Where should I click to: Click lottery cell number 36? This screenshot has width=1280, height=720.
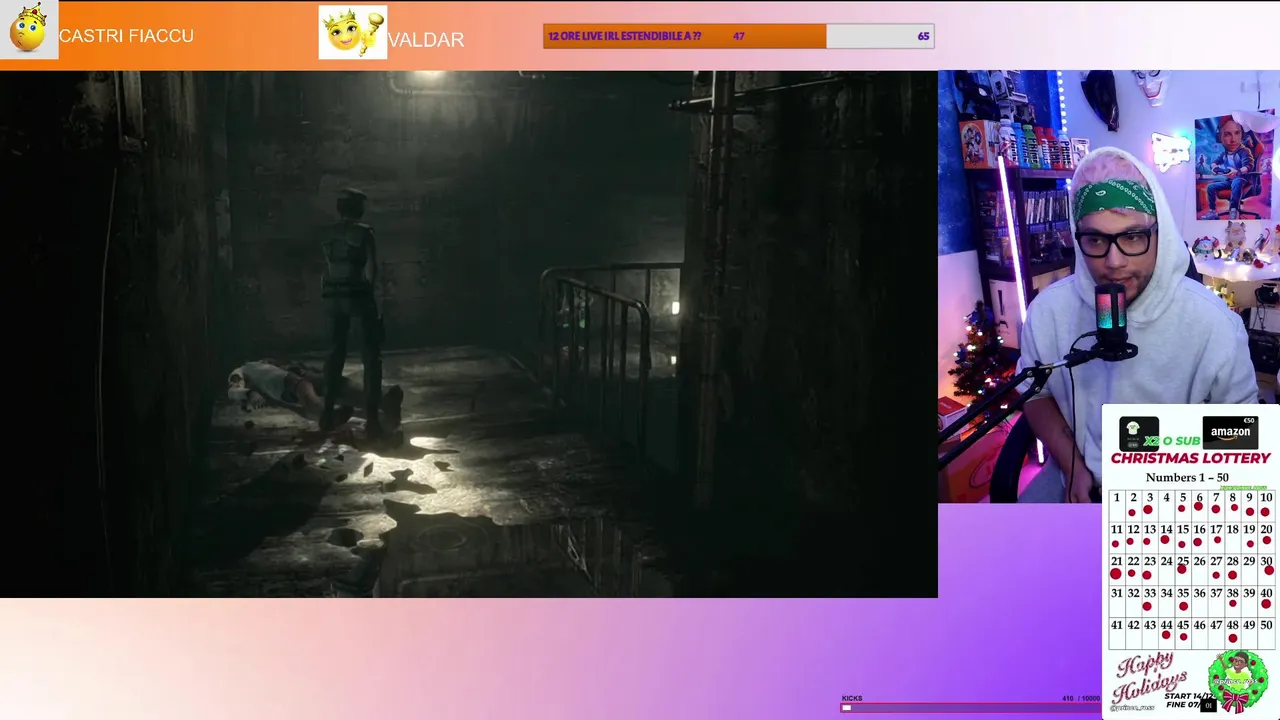1199,599
